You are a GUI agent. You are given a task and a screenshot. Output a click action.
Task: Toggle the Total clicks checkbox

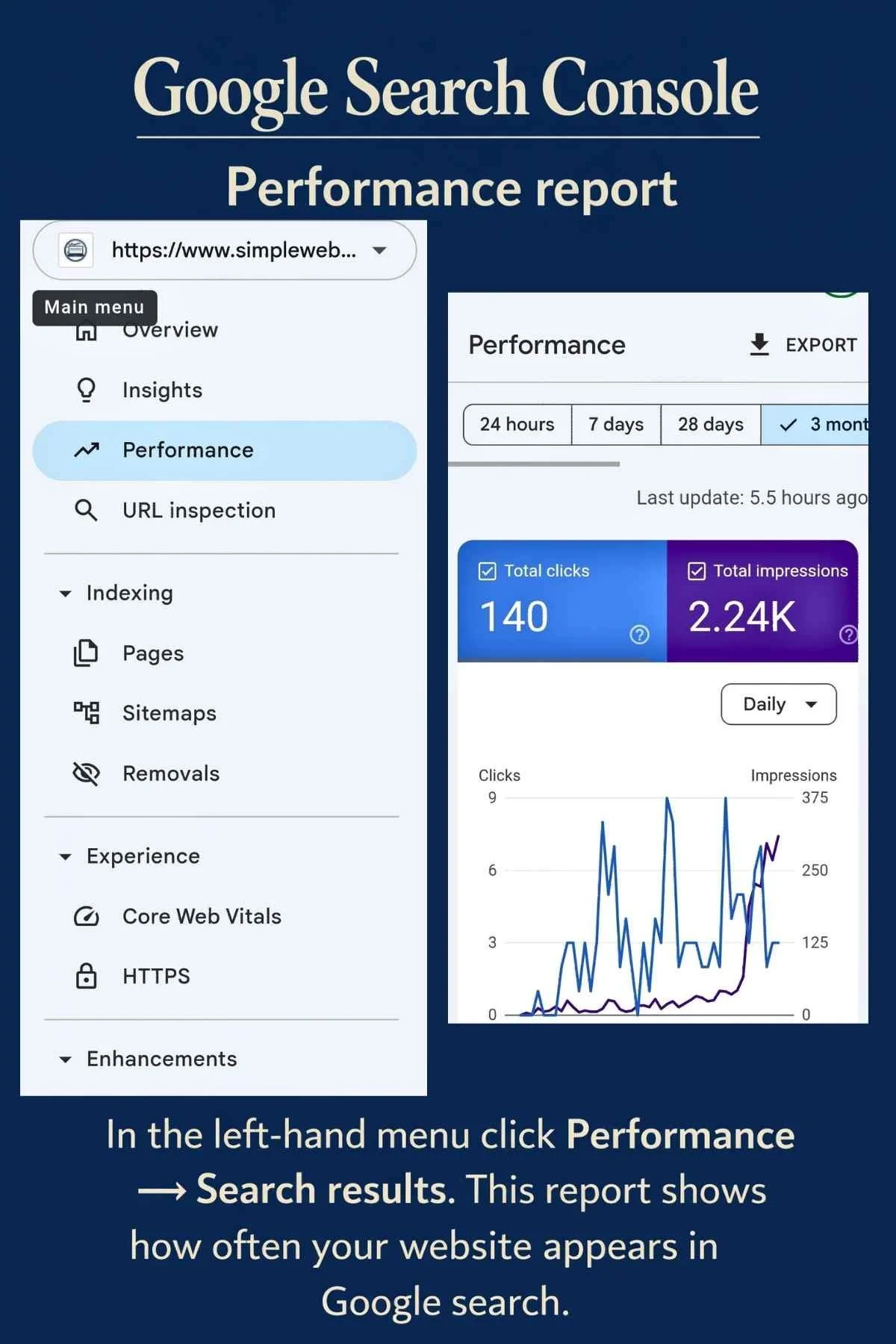click(487, 571)
